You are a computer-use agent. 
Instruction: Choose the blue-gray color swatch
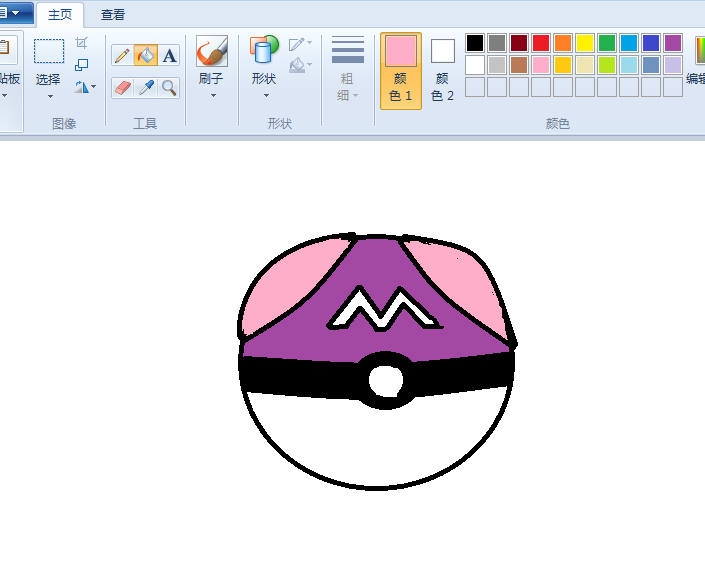(651, 65)
